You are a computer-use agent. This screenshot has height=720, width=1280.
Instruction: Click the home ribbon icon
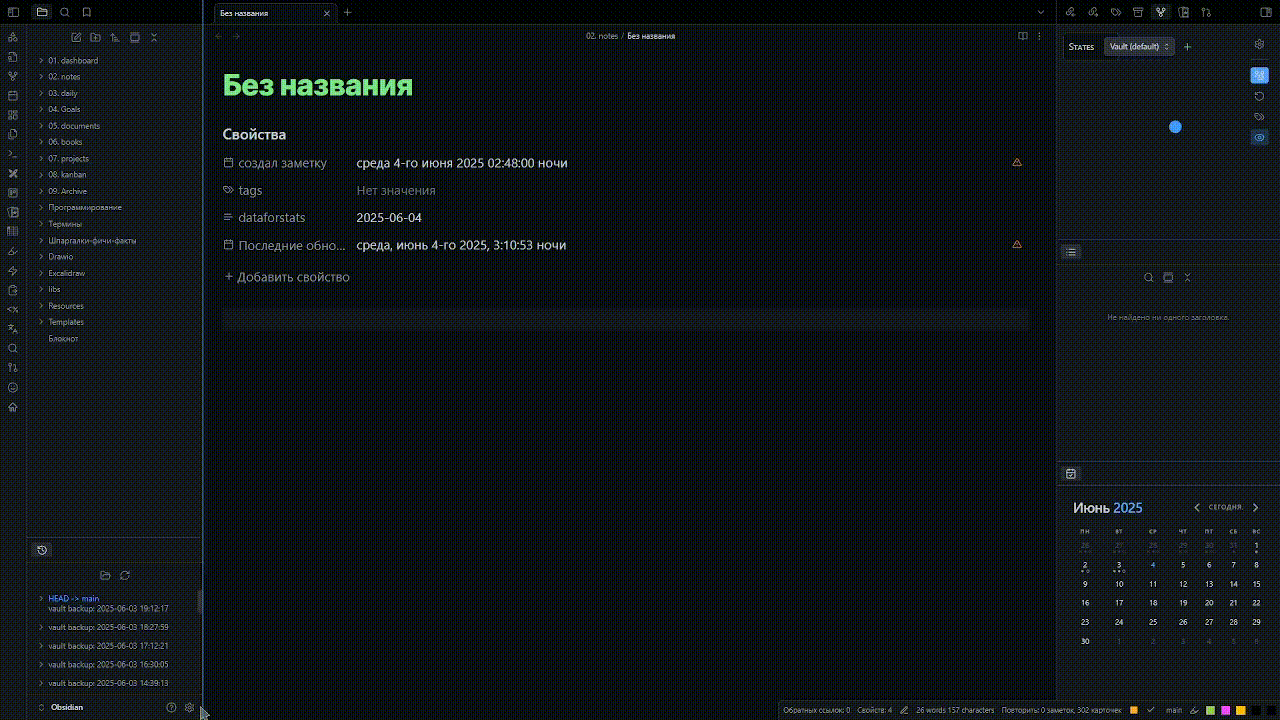click(x=13, y=407)
